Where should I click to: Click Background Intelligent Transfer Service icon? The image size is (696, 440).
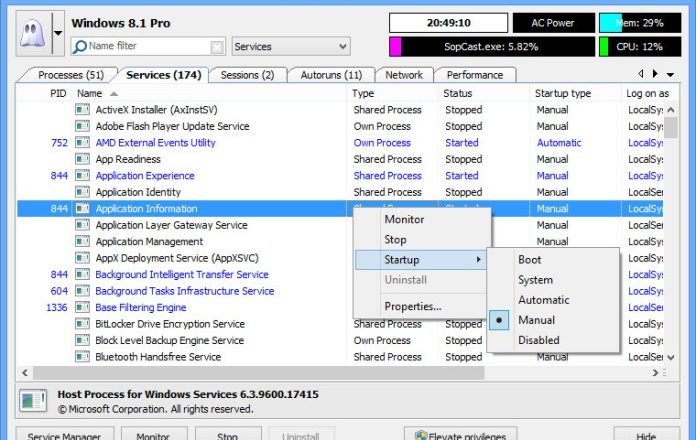click(82, 274)
